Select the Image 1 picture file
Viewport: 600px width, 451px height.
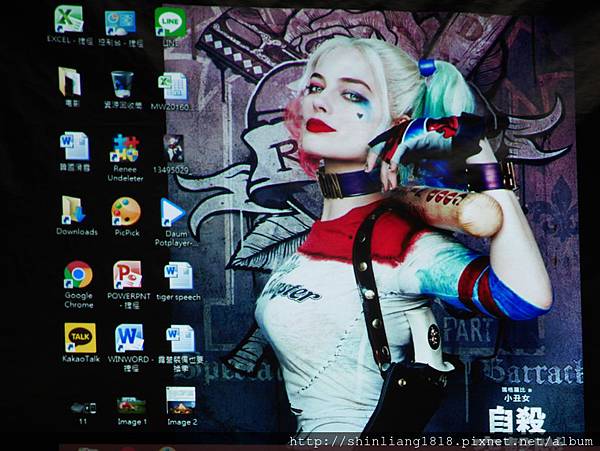point(131,406)
